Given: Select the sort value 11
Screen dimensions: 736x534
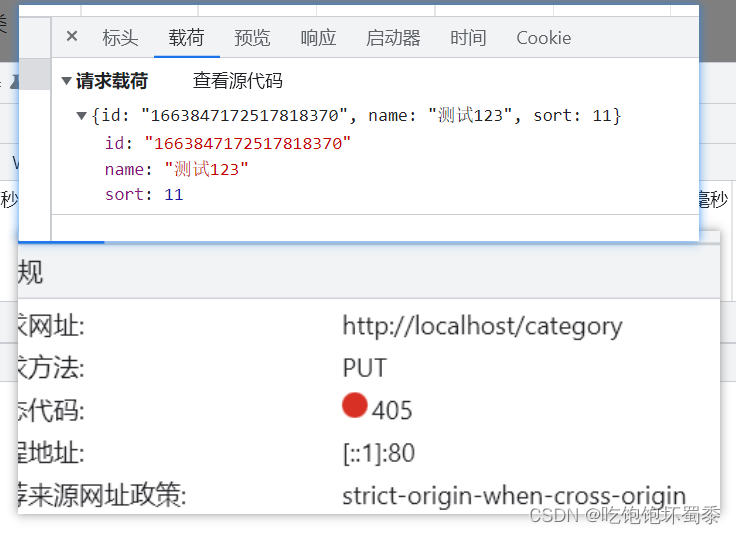Looking at the screenshot, I should 173,194.
